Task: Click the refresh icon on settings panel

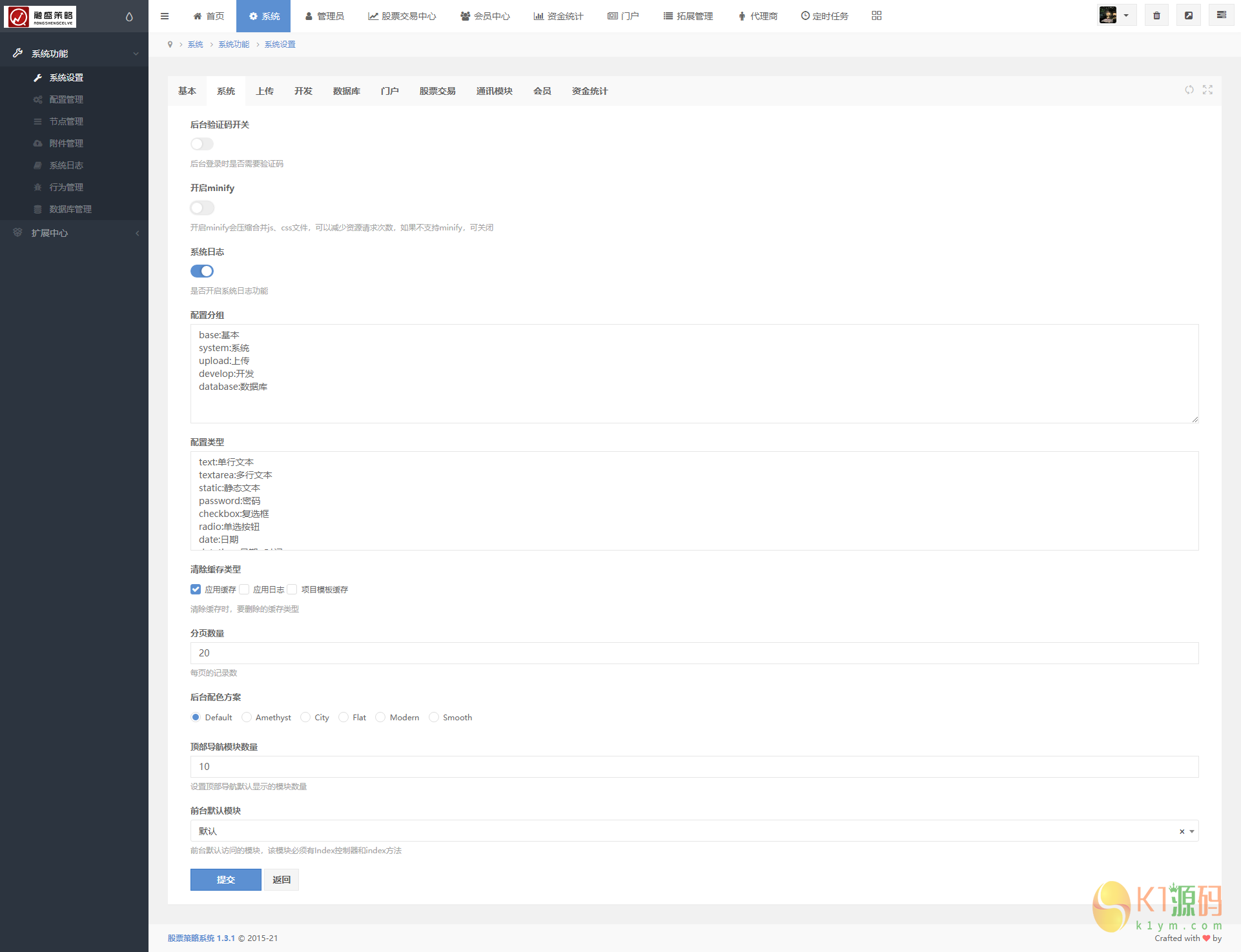Action: [1189, 90]
